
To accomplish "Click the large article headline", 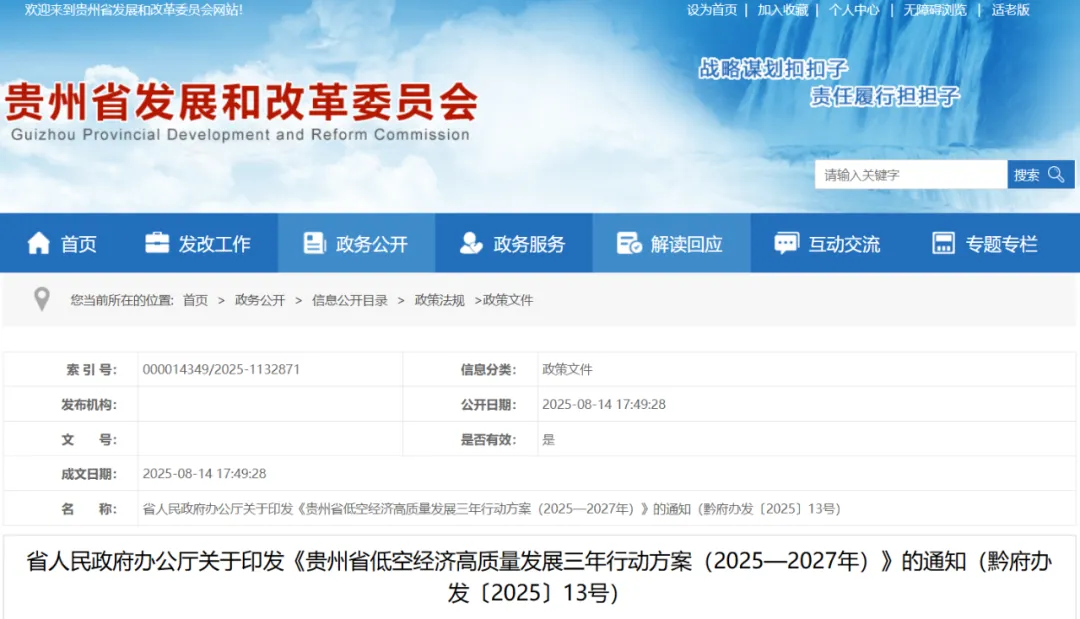I will 539,576.
